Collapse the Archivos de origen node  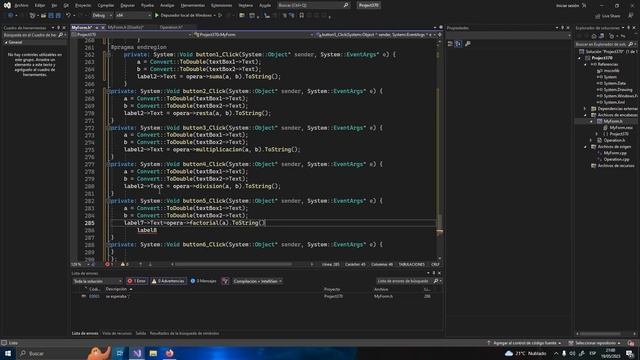point(586,147)
